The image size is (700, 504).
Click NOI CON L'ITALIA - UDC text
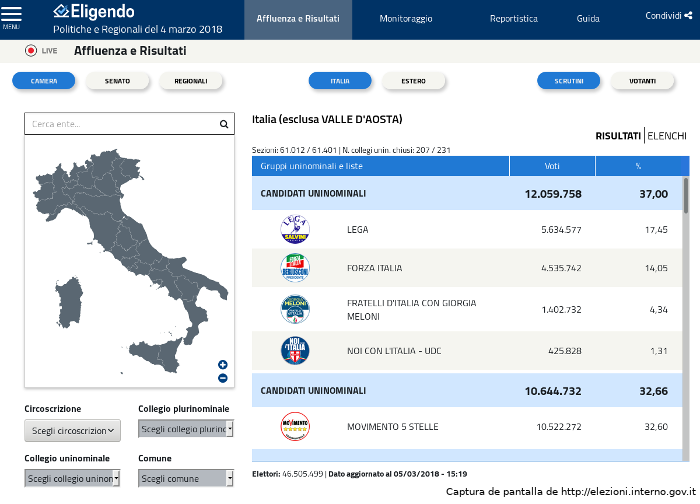pos(394,351)
